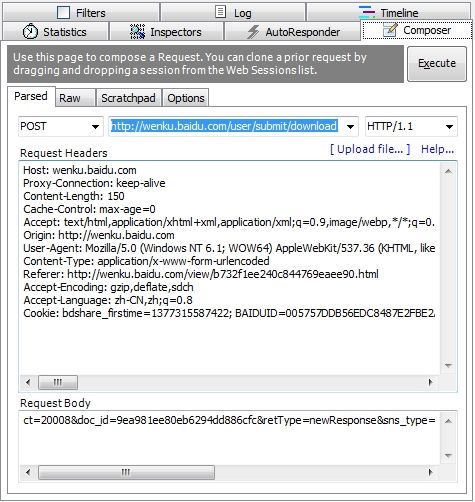Click the body scroll down arrow
This screenshot has height=502, width=475.
point(448,455)
